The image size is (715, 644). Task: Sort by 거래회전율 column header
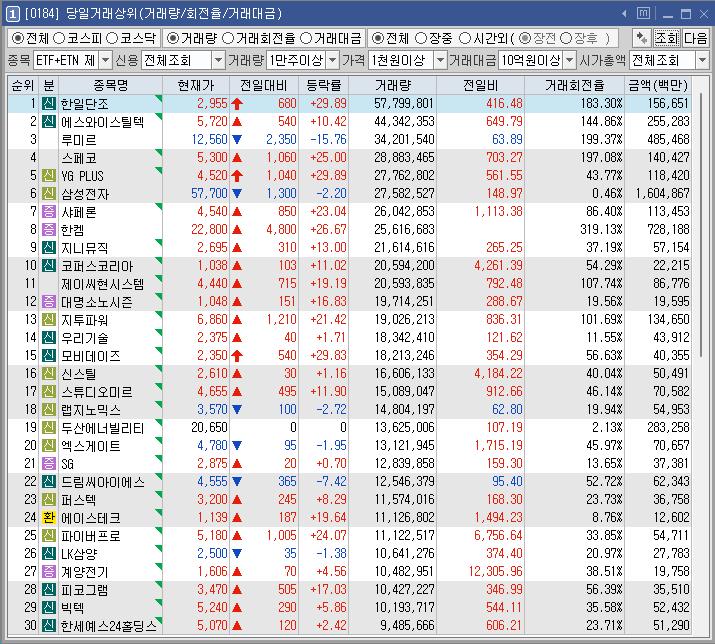click(574, 85)
